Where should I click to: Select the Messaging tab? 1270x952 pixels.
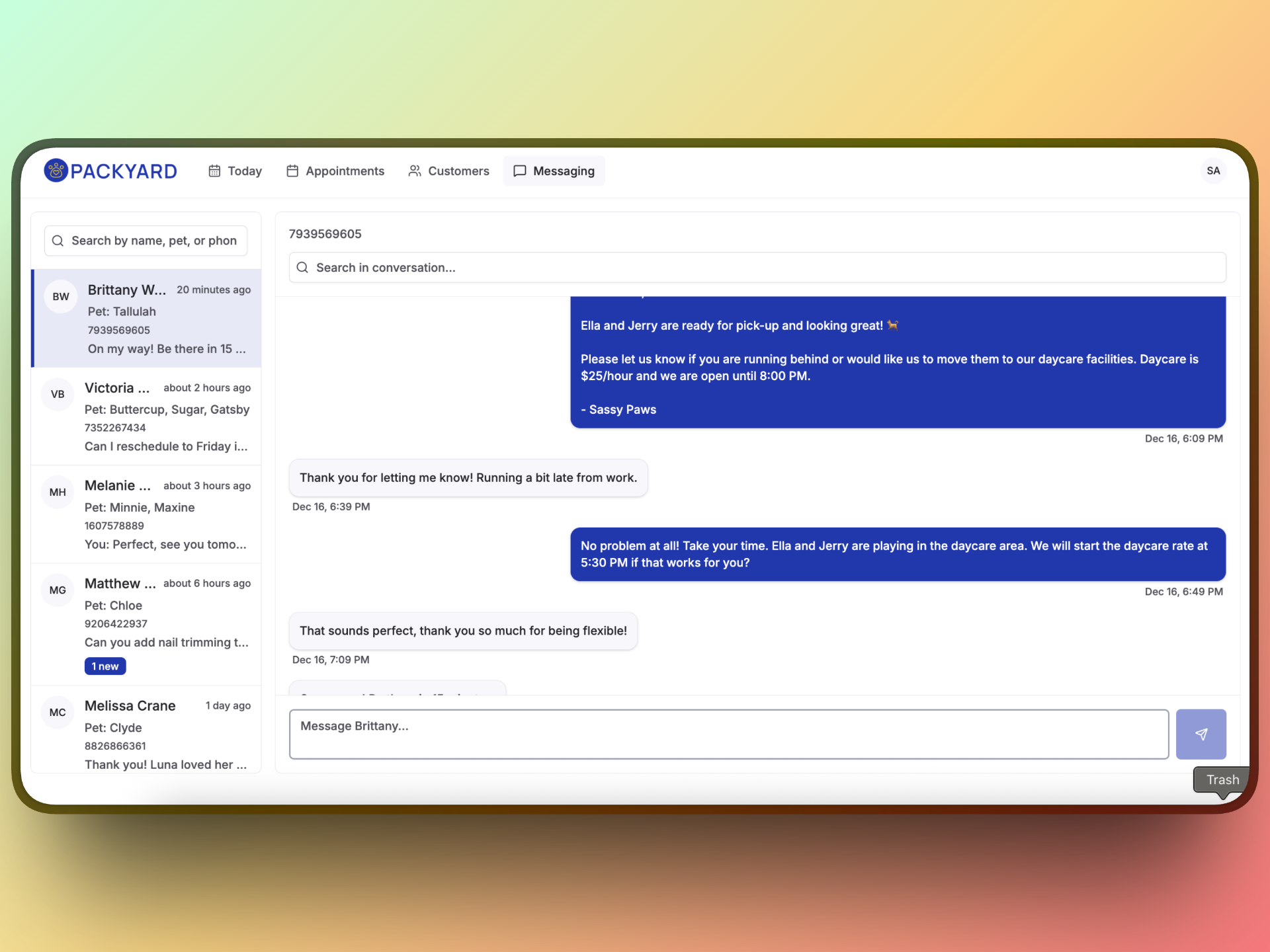point(554,171)
